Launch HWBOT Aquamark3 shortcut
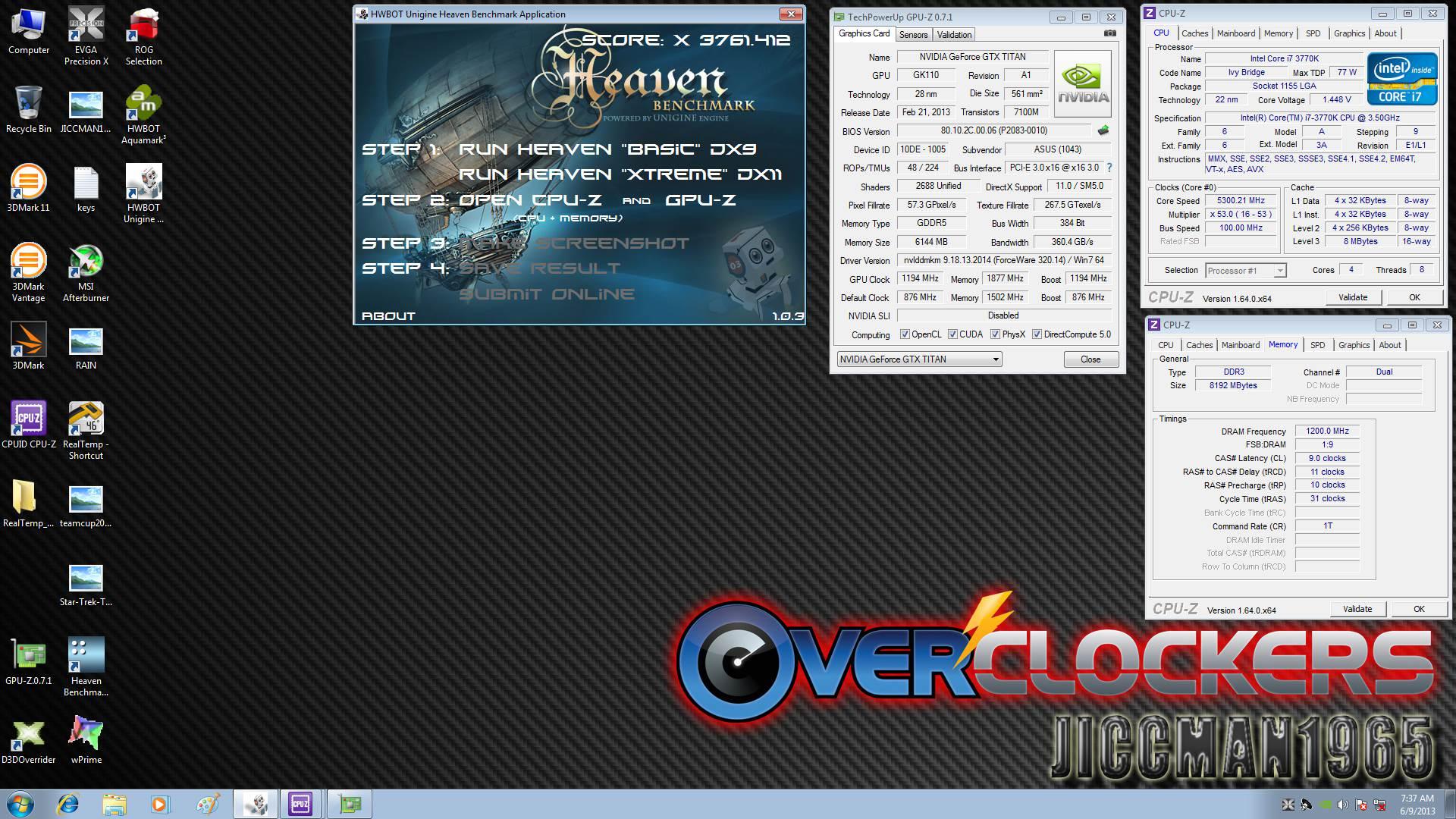Image resolution: width=1456 pixels, height=819 pixels. coord(143,115)
